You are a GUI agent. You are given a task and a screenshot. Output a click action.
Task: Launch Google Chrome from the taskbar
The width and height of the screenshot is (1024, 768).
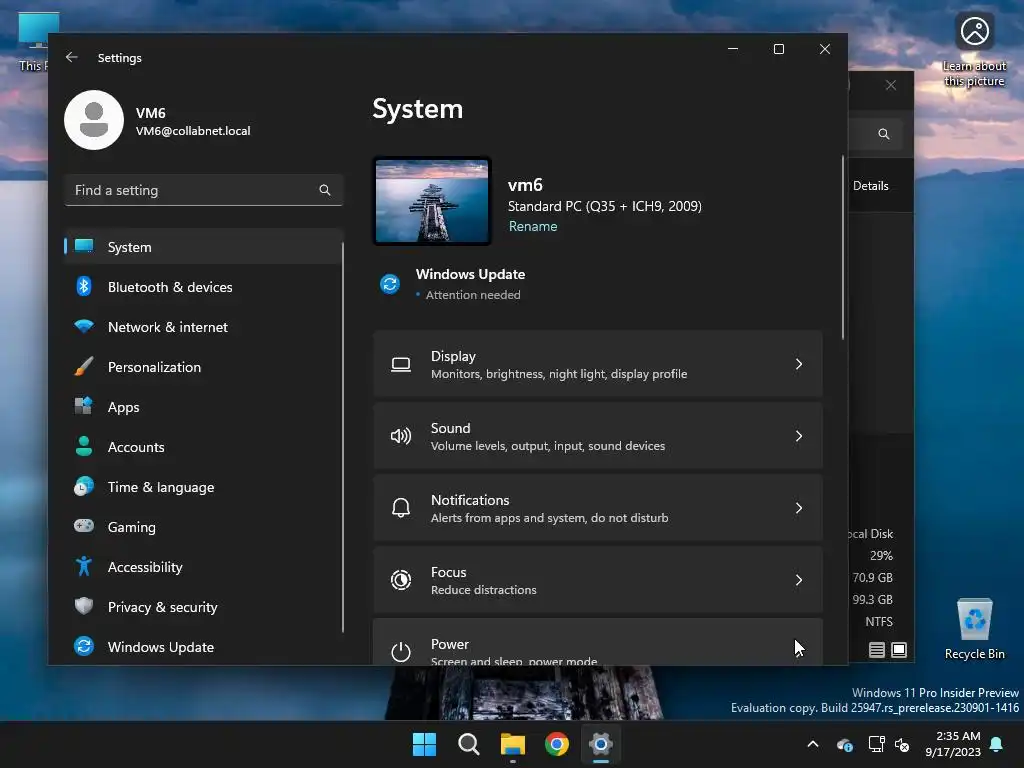556,744
